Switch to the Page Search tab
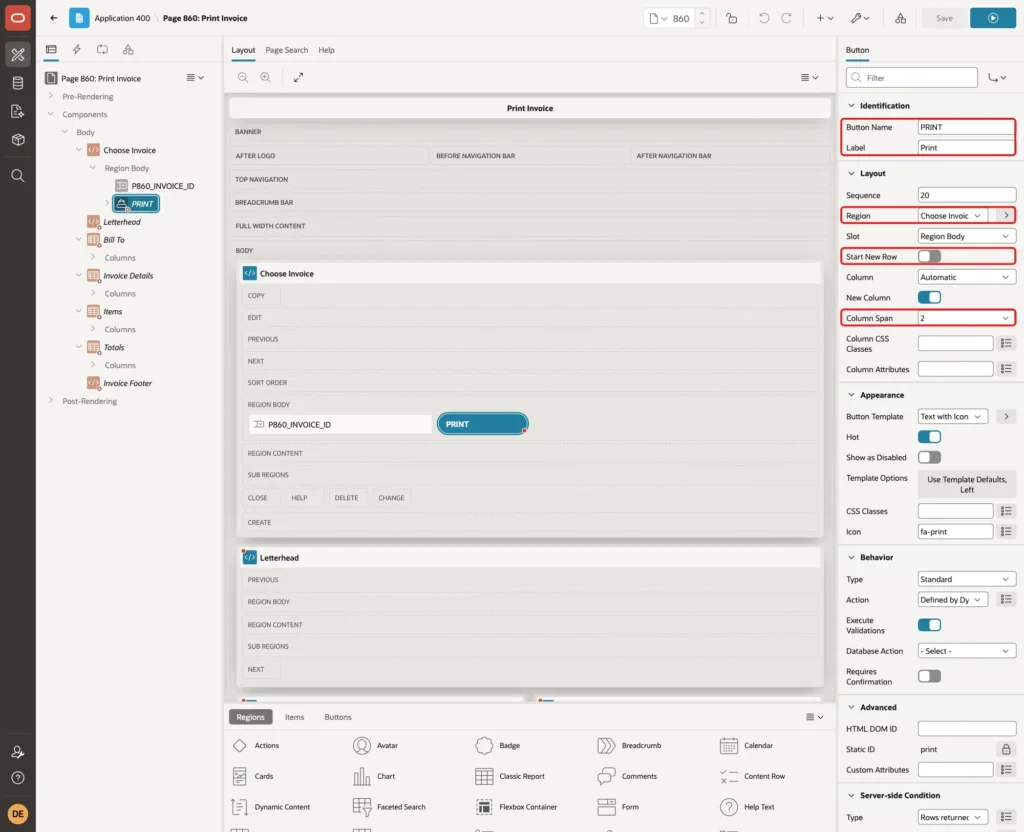This screenshot has height=832, width=1024. 286,50
